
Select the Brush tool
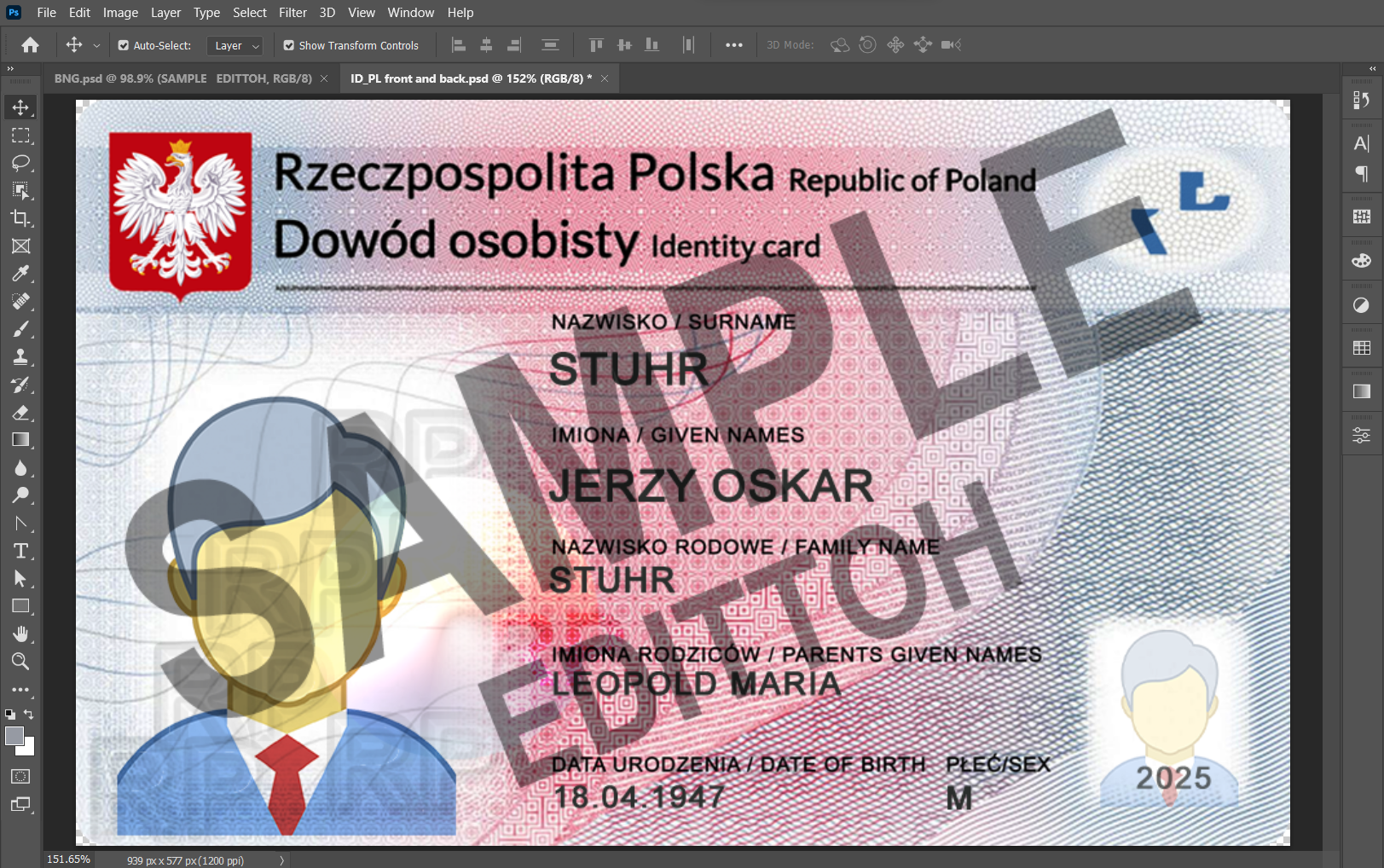click(x=20, y=329)
